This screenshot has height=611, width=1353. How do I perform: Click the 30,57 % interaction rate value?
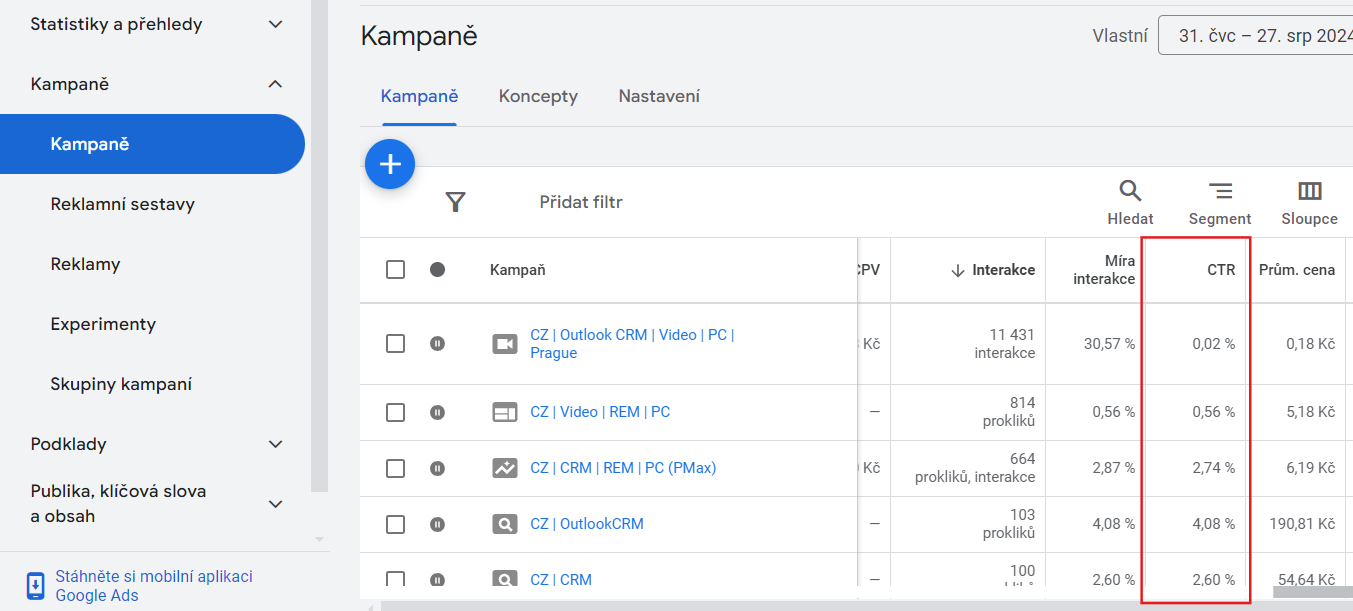[x=1109, y=344]
